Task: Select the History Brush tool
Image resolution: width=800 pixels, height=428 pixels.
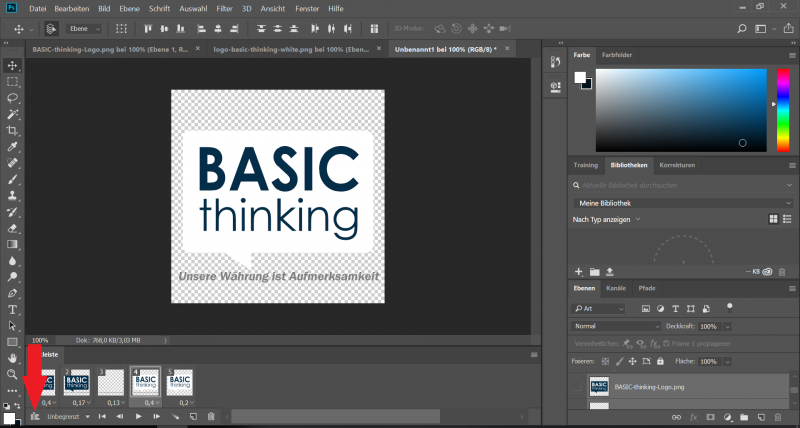Action: 13,212
